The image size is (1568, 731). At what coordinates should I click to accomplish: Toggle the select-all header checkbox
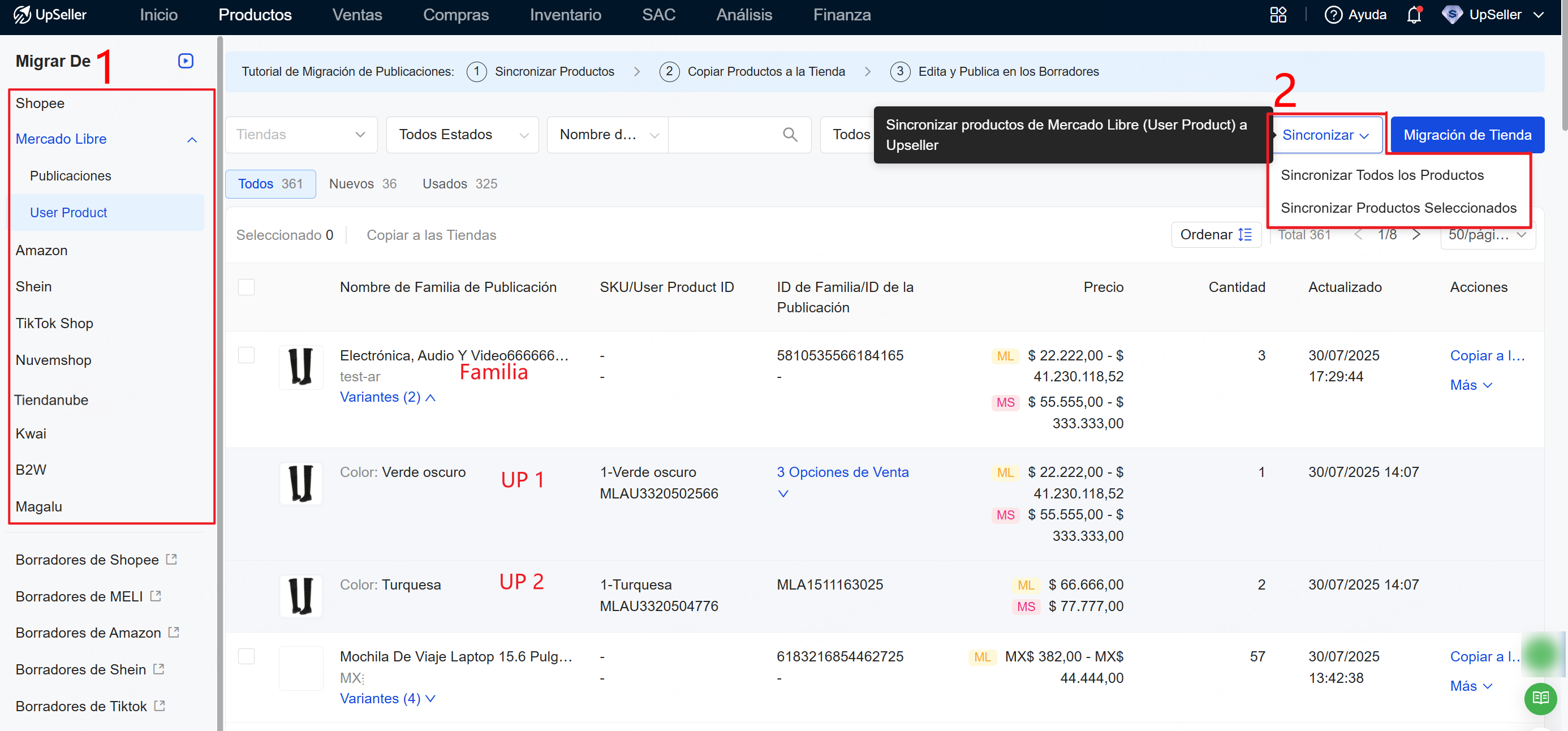pos(246,287)
